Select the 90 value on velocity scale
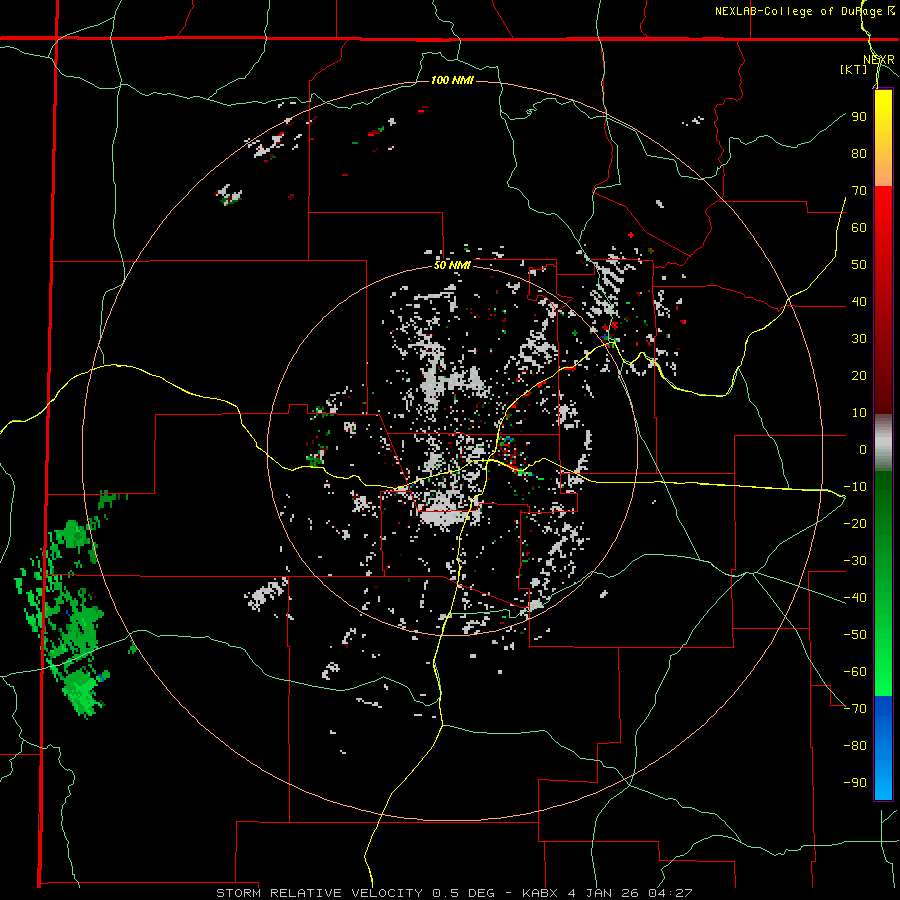This screenshot has width=900, height=900. pyautogui.click(x=859, y=117)
